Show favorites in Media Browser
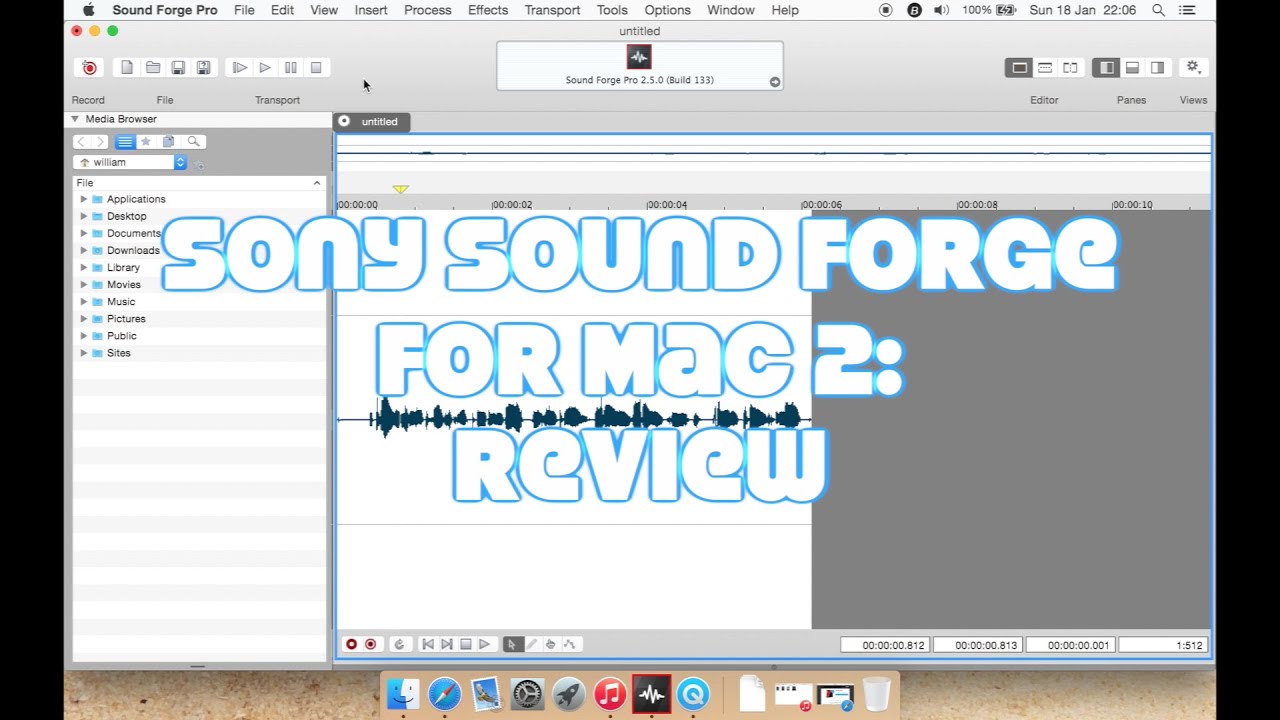Screen dimensions: 1280x720 coord(146,142)
